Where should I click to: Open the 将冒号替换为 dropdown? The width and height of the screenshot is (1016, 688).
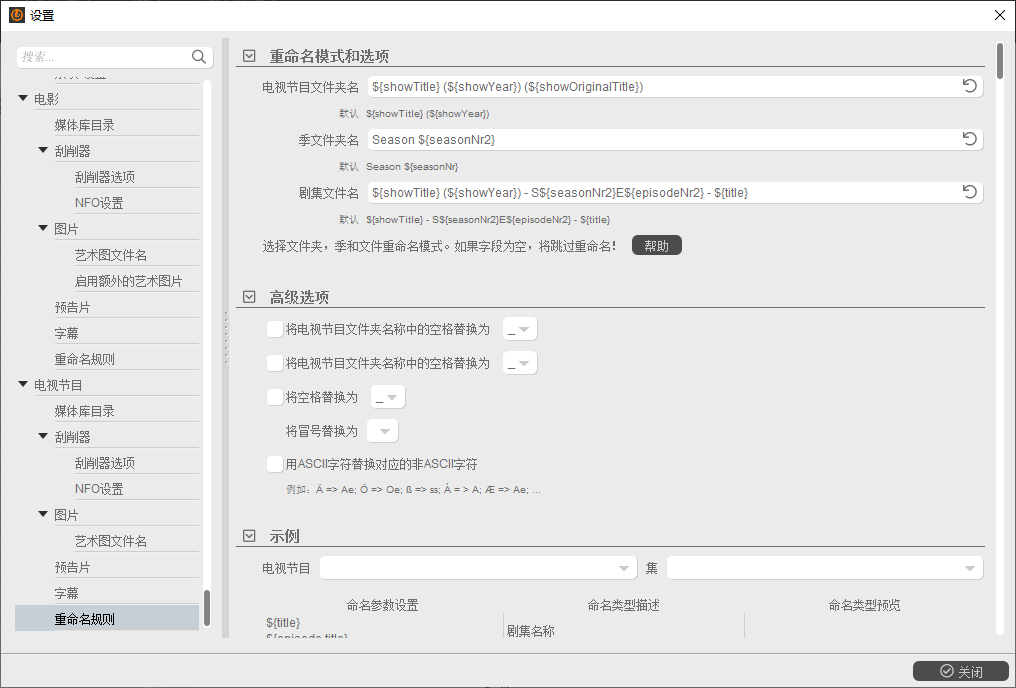point(382,431)
